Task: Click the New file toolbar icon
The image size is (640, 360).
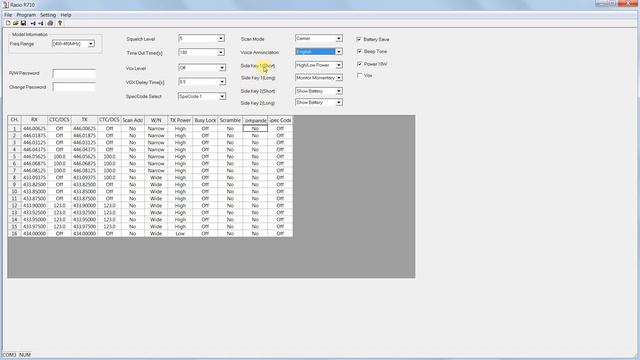Action: click(8, 23)
